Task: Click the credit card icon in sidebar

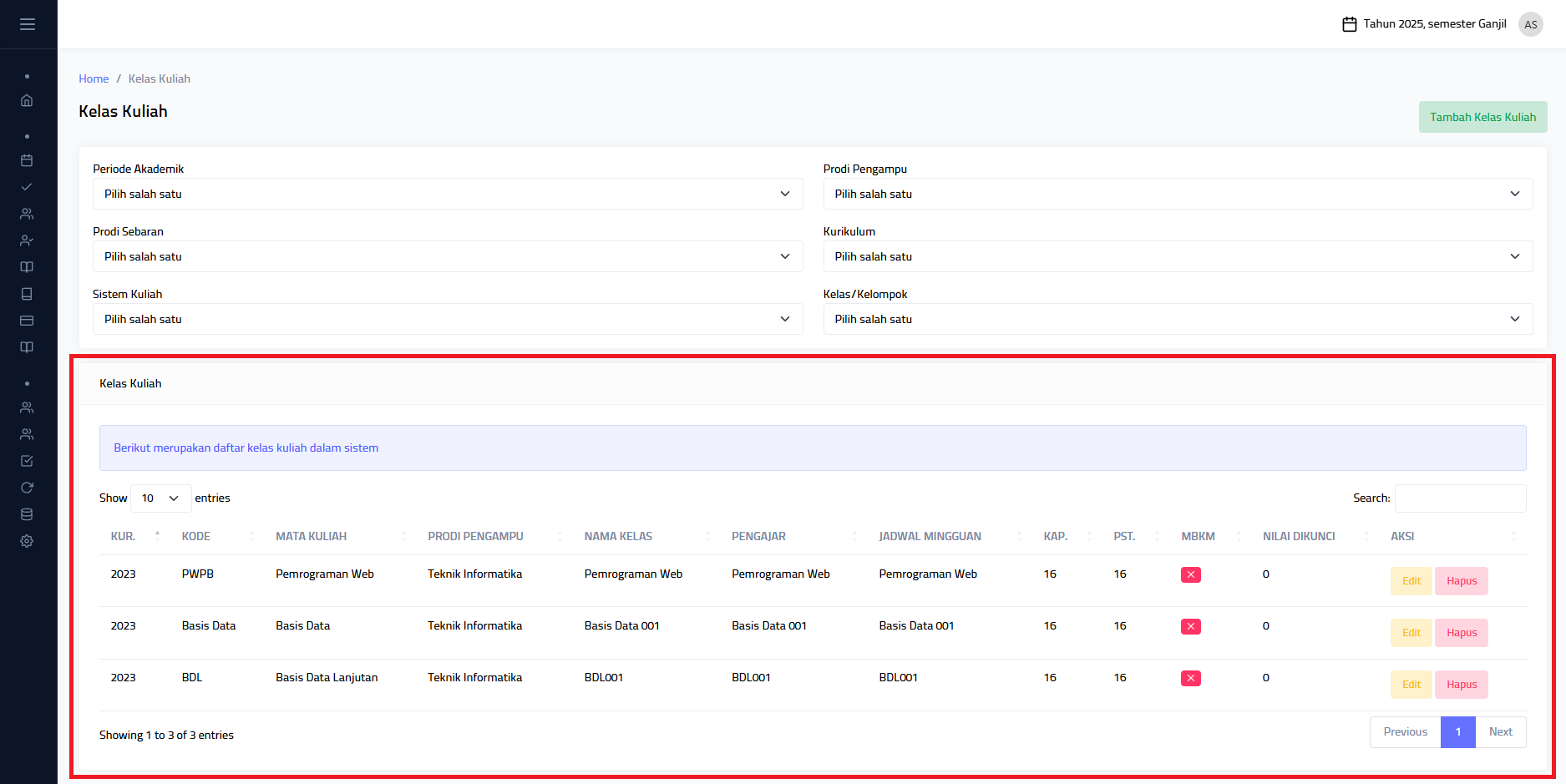Action: [x=27, y=321]
